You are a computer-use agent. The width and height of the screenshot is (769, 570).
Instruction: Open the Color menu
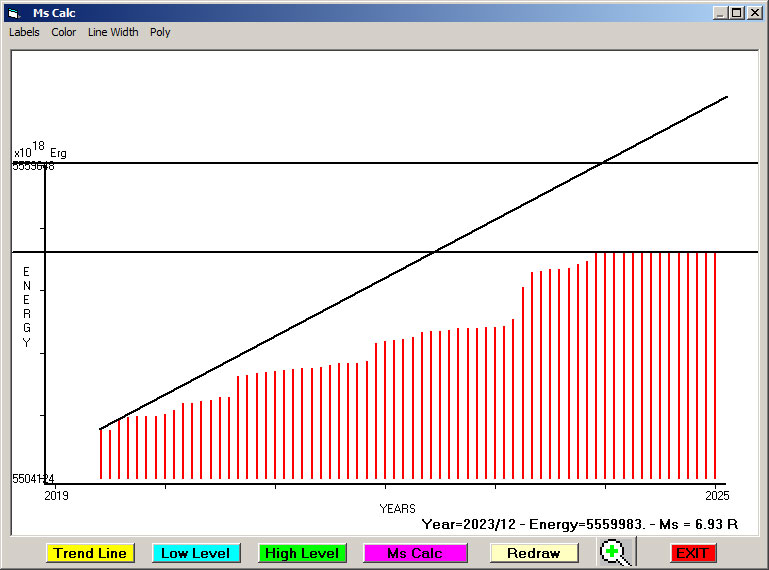[x=64, y=32]
